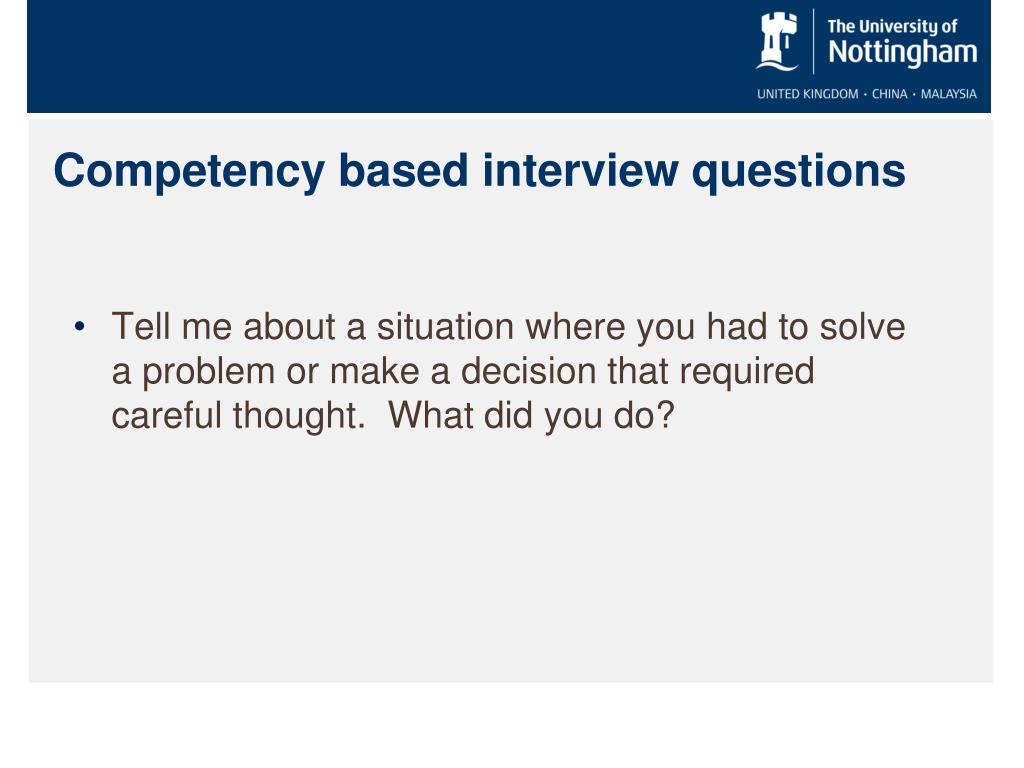Click the "UNITED KINGDOM" label
Screen dimensions: 1024x768
pos(807,94)
